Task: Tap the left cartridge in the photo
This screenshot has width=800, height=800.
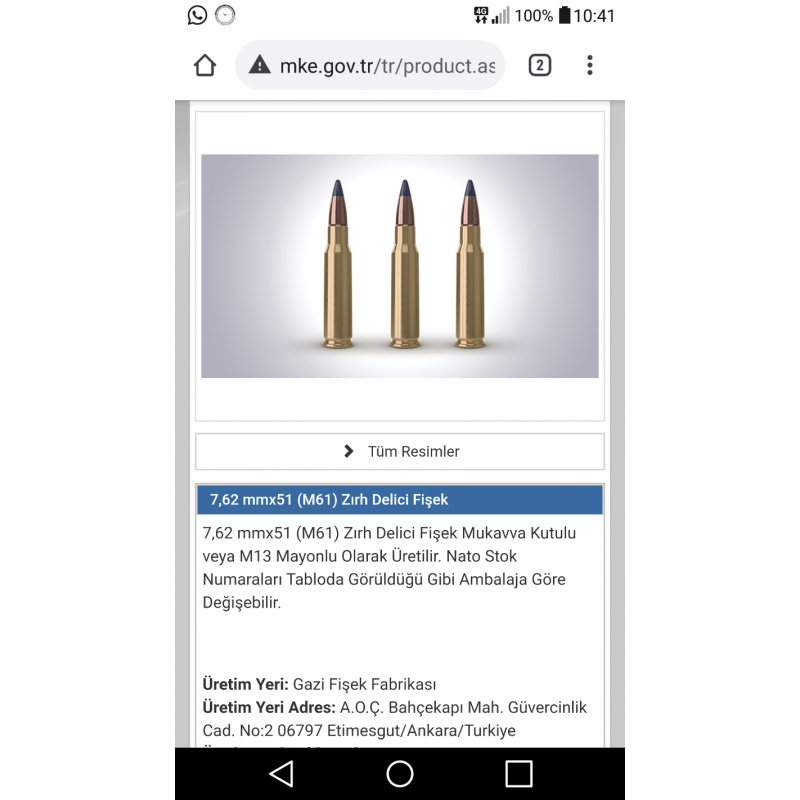Action: 338,264
